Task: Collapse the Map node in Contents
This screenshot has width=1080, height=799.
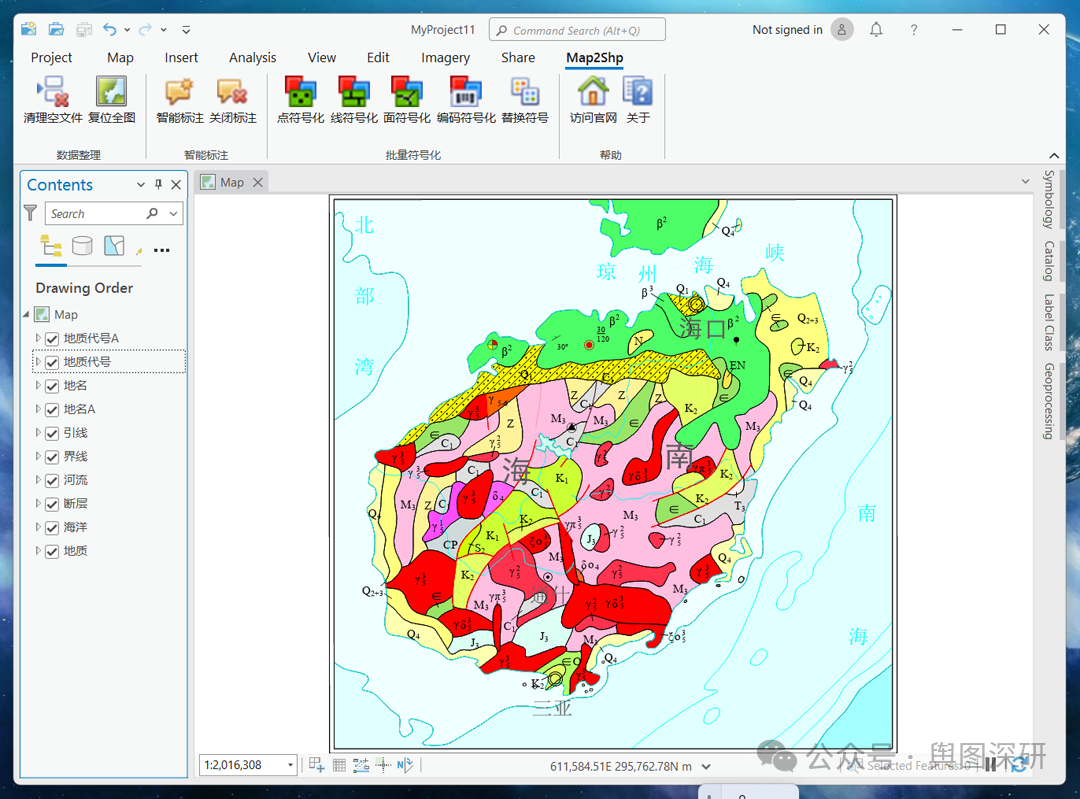Action: click(x=27, y=315)
